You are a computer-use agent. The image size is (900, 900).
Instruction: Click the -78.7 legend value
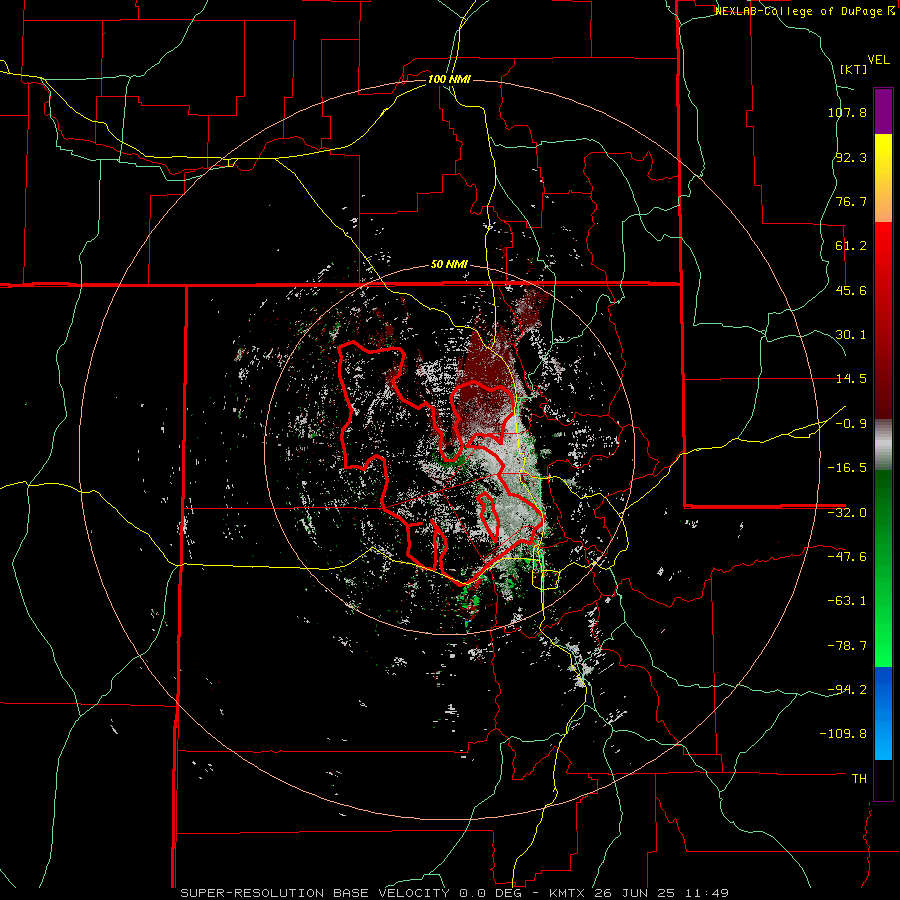click(x=847, y=646)
